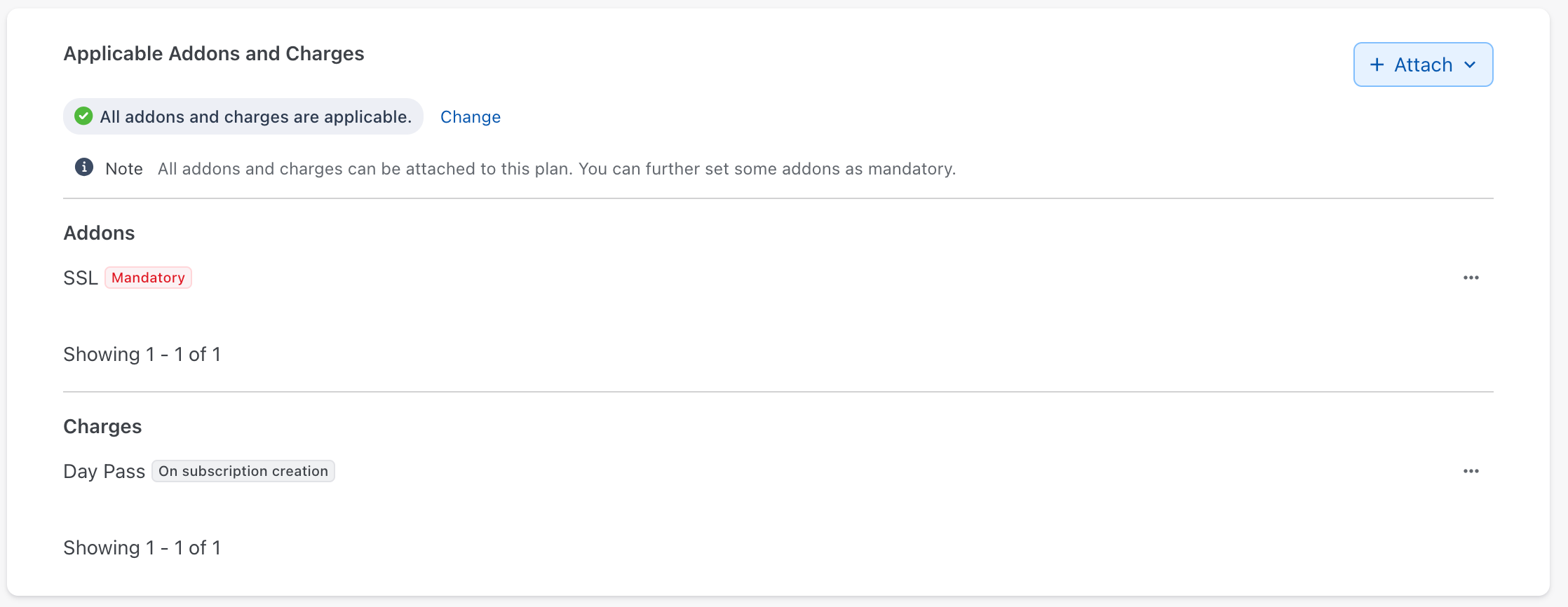Click the info icon beside Note
Viewport: 1568px width, 607px height.
[x=84, y=168]
